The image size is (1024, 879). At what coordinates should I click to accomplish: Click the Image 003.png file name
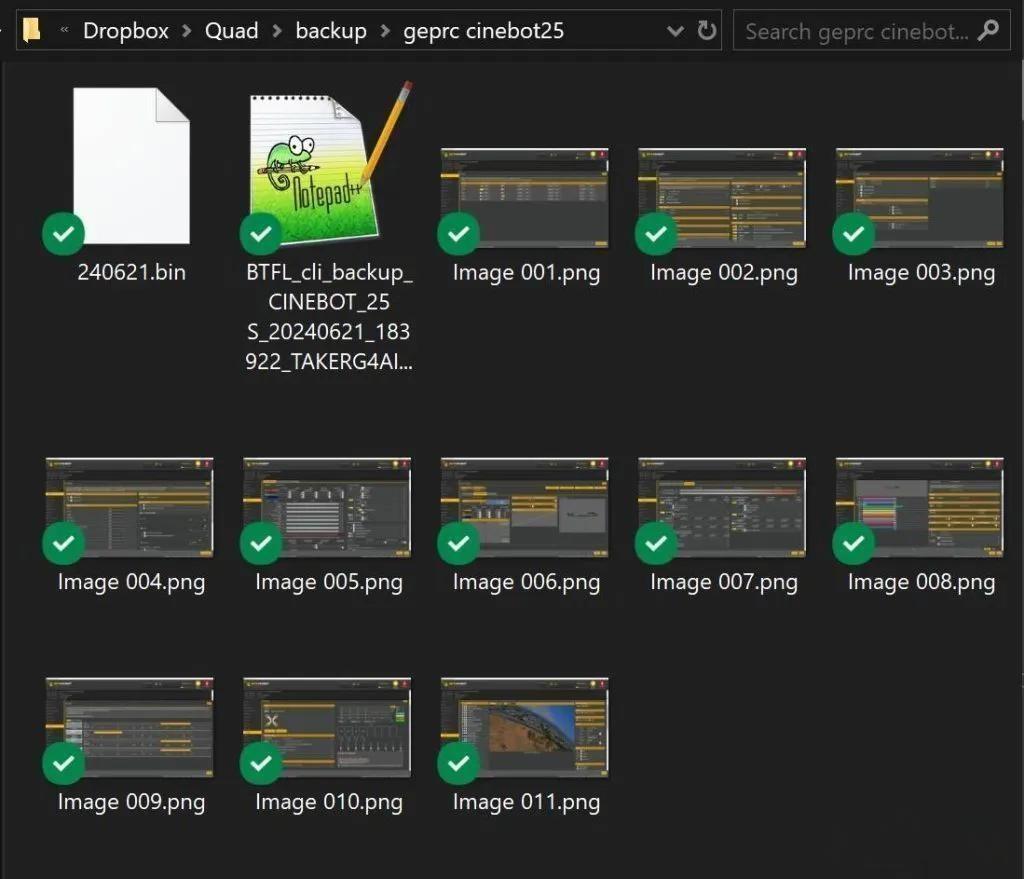coord(921,272)
